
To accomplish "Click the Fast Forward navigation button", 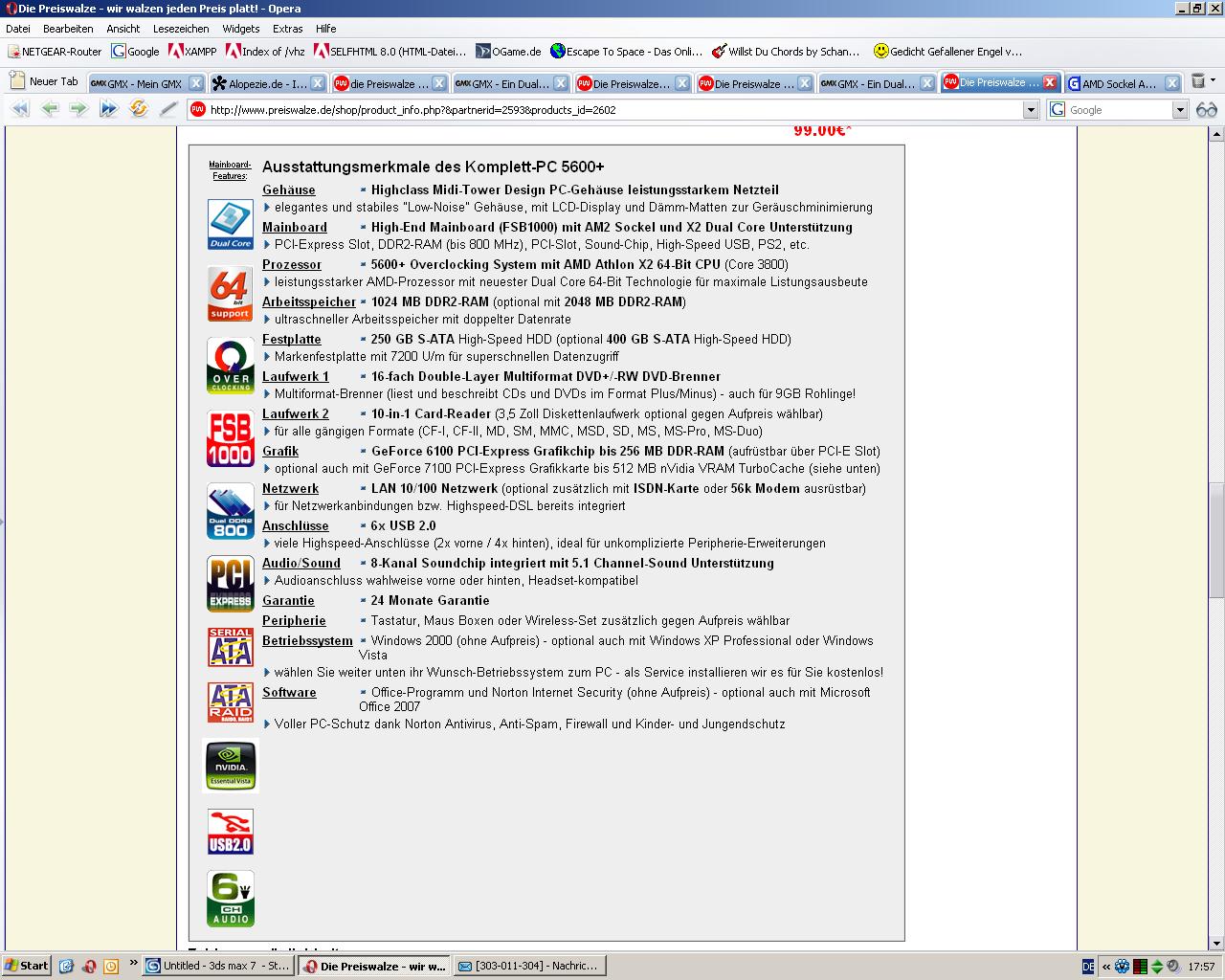I will pyautogui.click(x=109, y=109).
